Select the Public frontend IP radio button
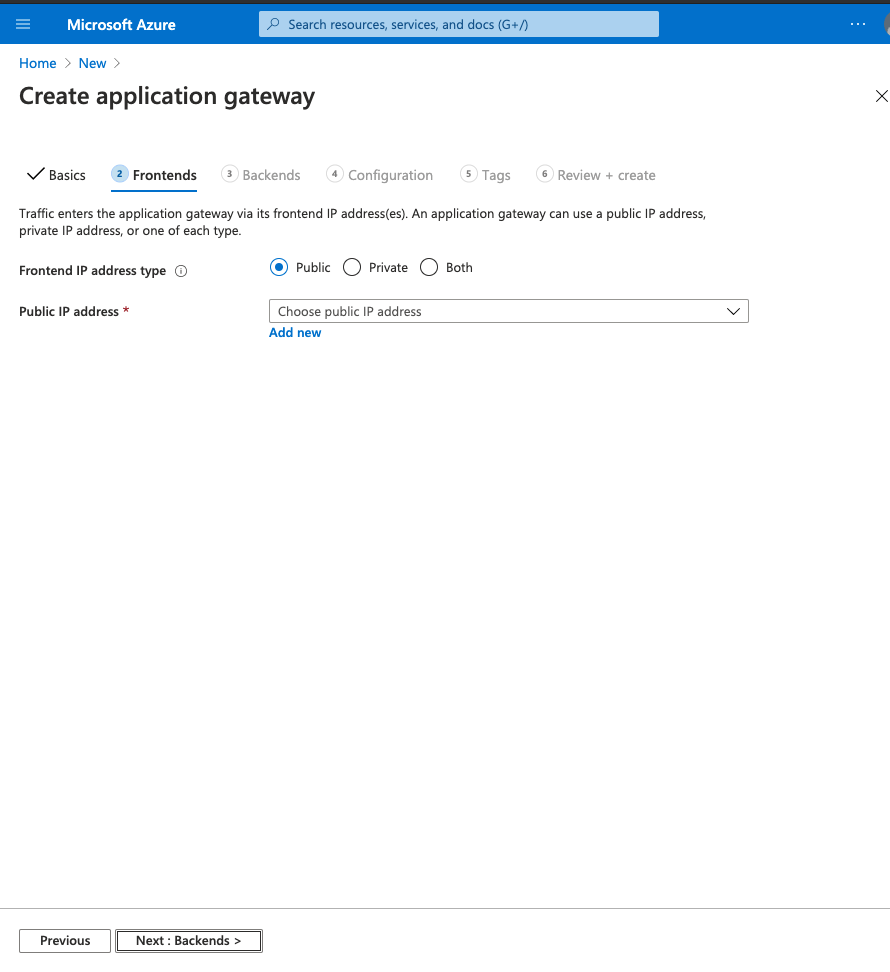Screen dimensions: 890x972 click(x=279, y=267)
